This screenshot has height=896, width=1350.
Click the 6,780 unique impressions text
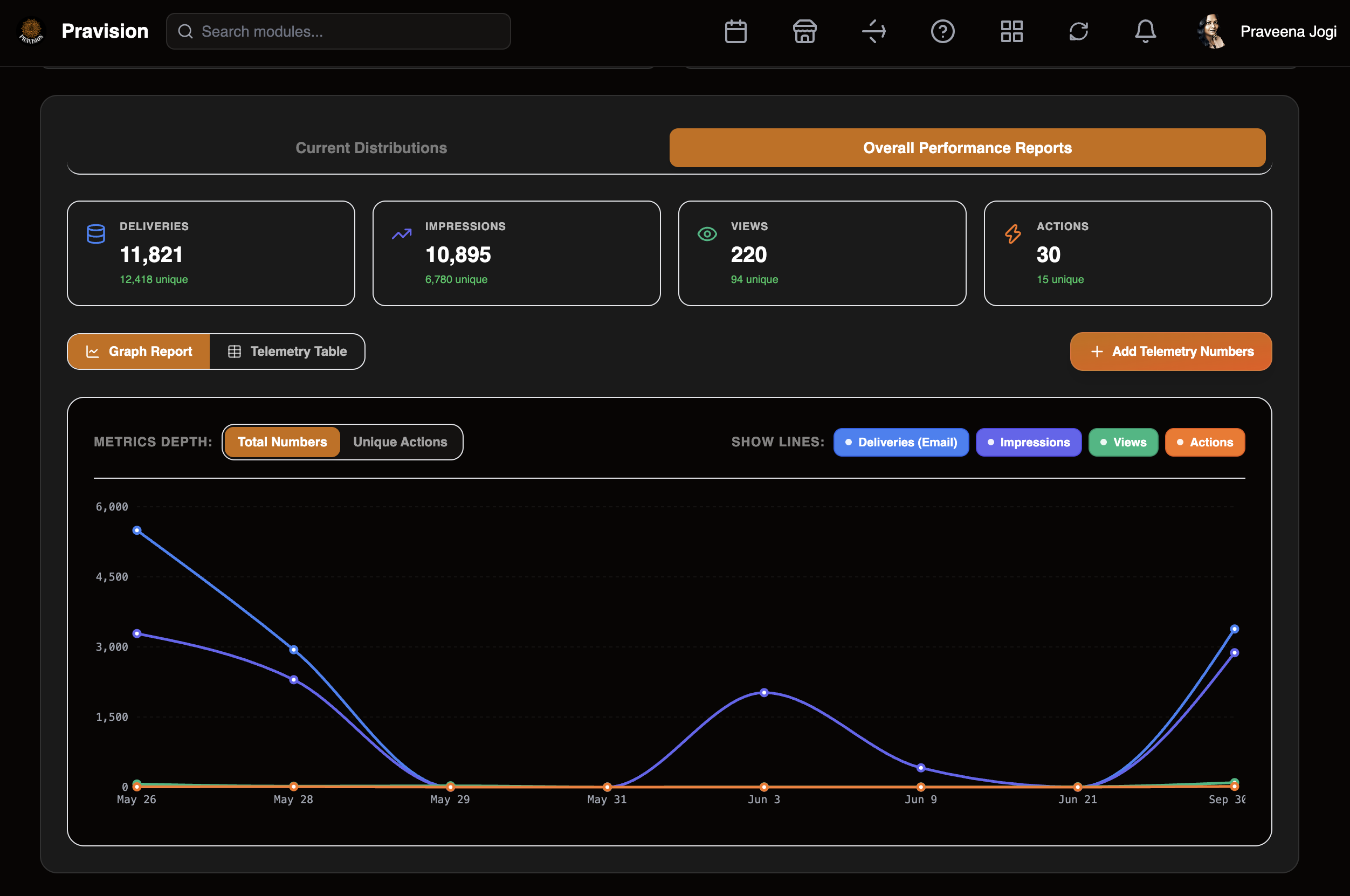coord(456,279)
